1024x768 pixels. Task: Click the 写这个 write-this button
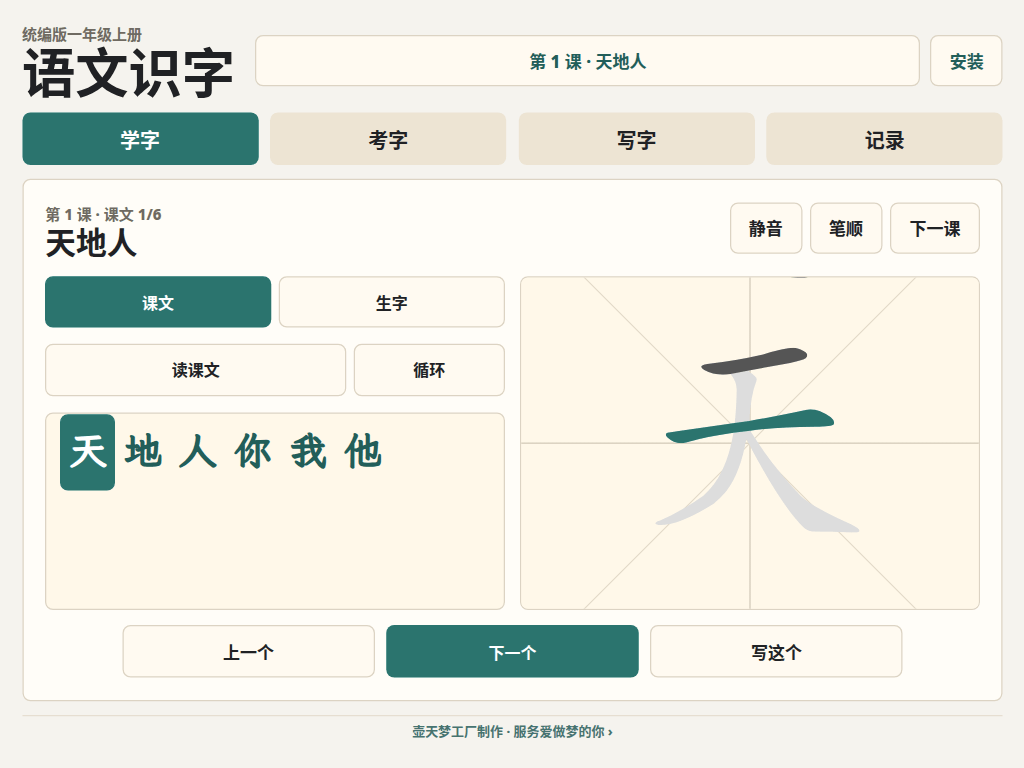click(x=776, y=651)
